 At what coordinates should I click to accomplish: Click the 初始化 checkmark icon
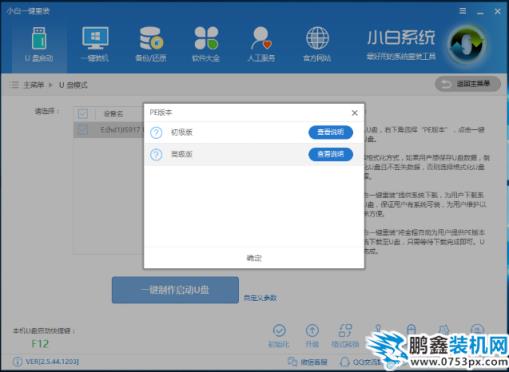[279, 330]
